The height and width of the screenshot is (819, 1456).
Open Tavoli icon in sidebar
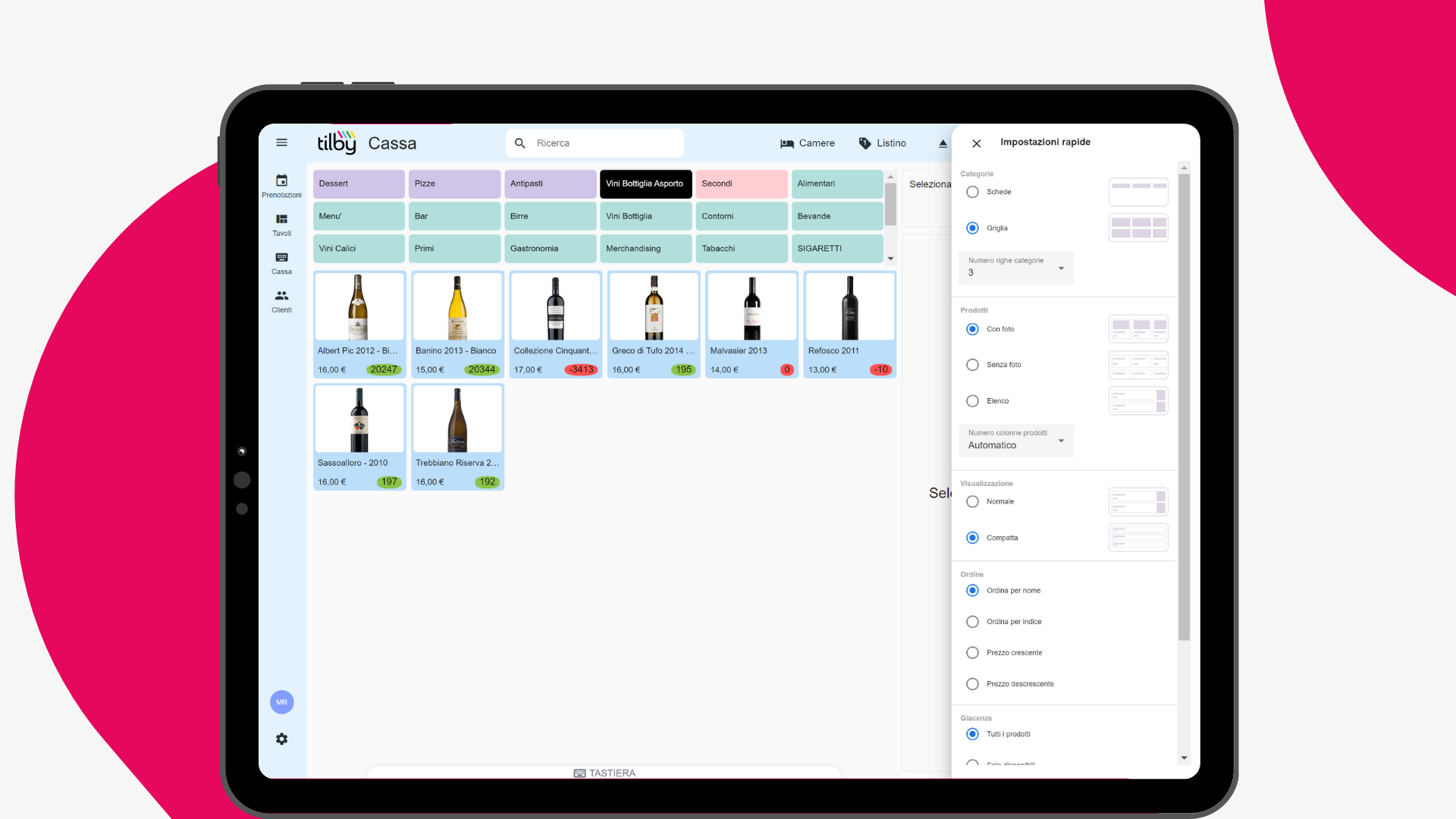click(281, 219)
